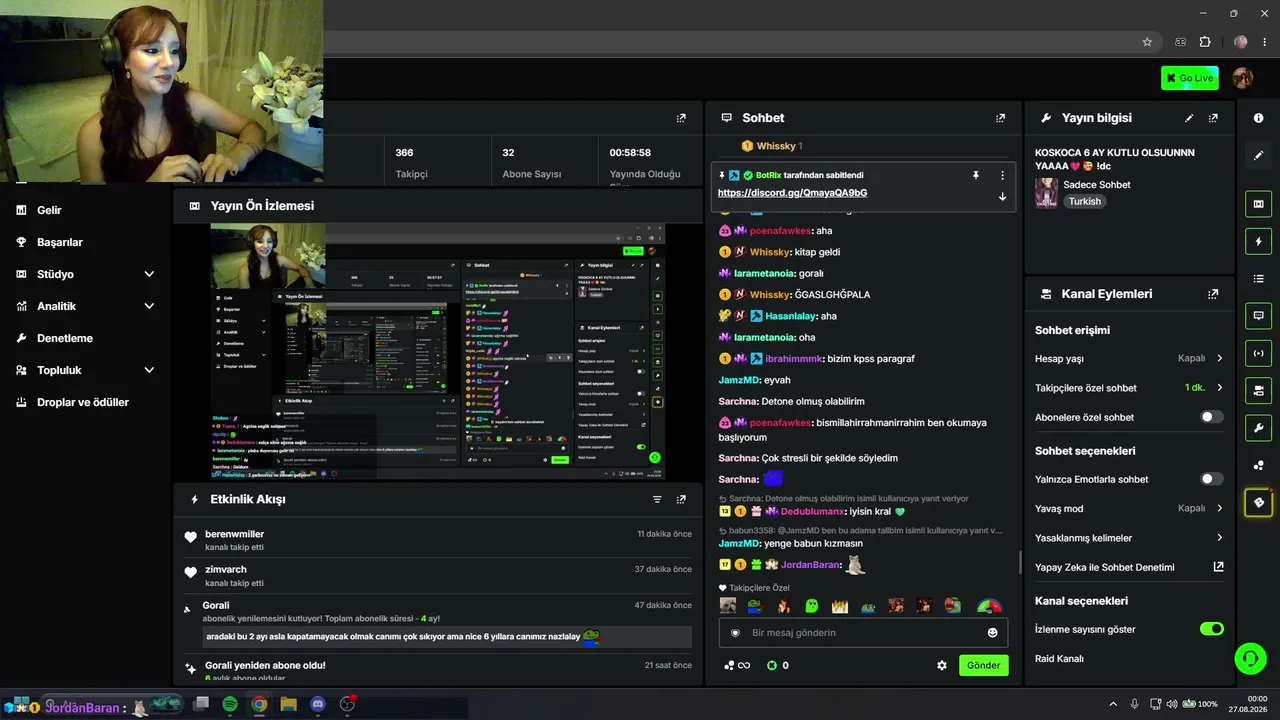1280x720 pixels.
Task: Open Spotify from the taskbar
Action: (x=229, y=704)
